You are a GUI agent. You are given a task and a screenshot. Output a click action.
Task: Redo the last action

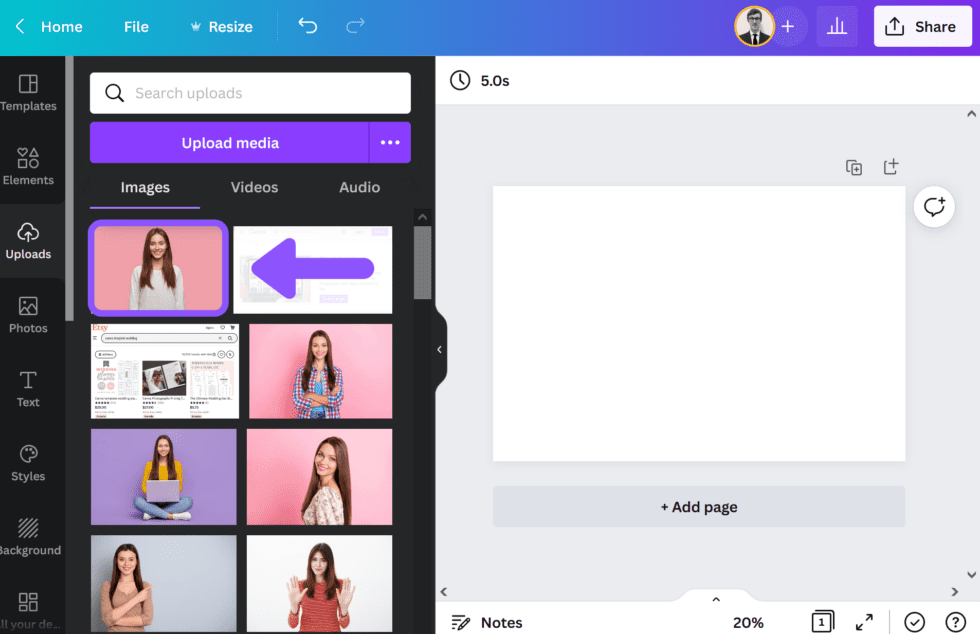coord(355,26)
